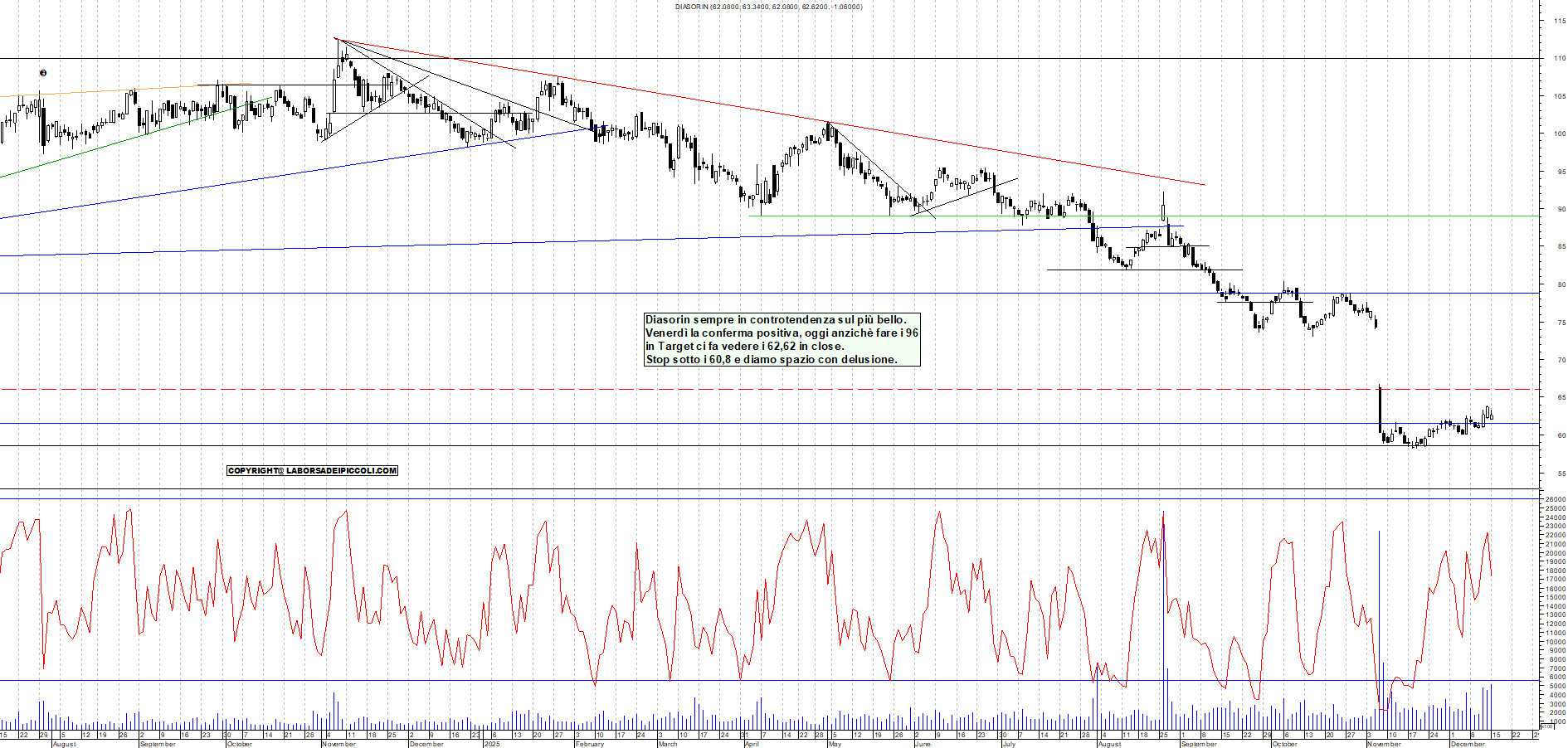Click the 110 price level on axis
The image size is (1568, 748).
pyautogui.click(x=1560, y=59)
